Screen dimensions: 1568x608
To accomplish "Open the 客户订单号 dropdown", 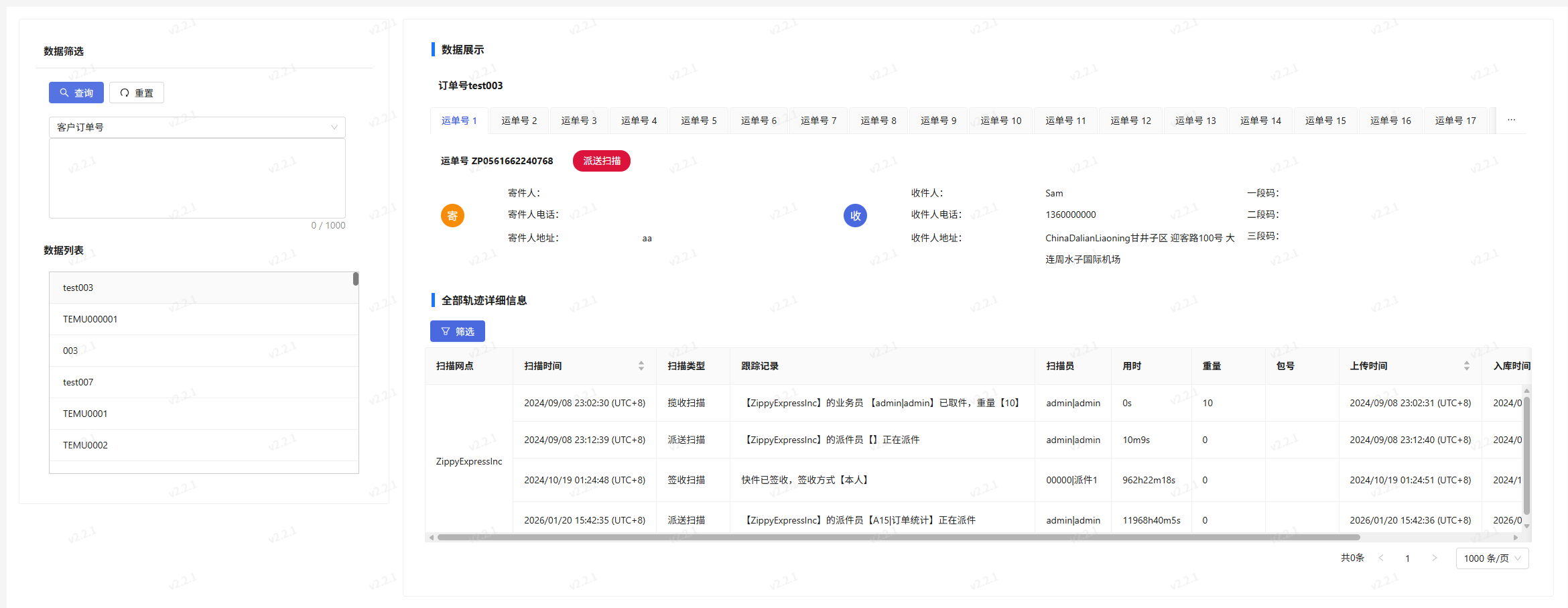I will (x=197, y=127).
